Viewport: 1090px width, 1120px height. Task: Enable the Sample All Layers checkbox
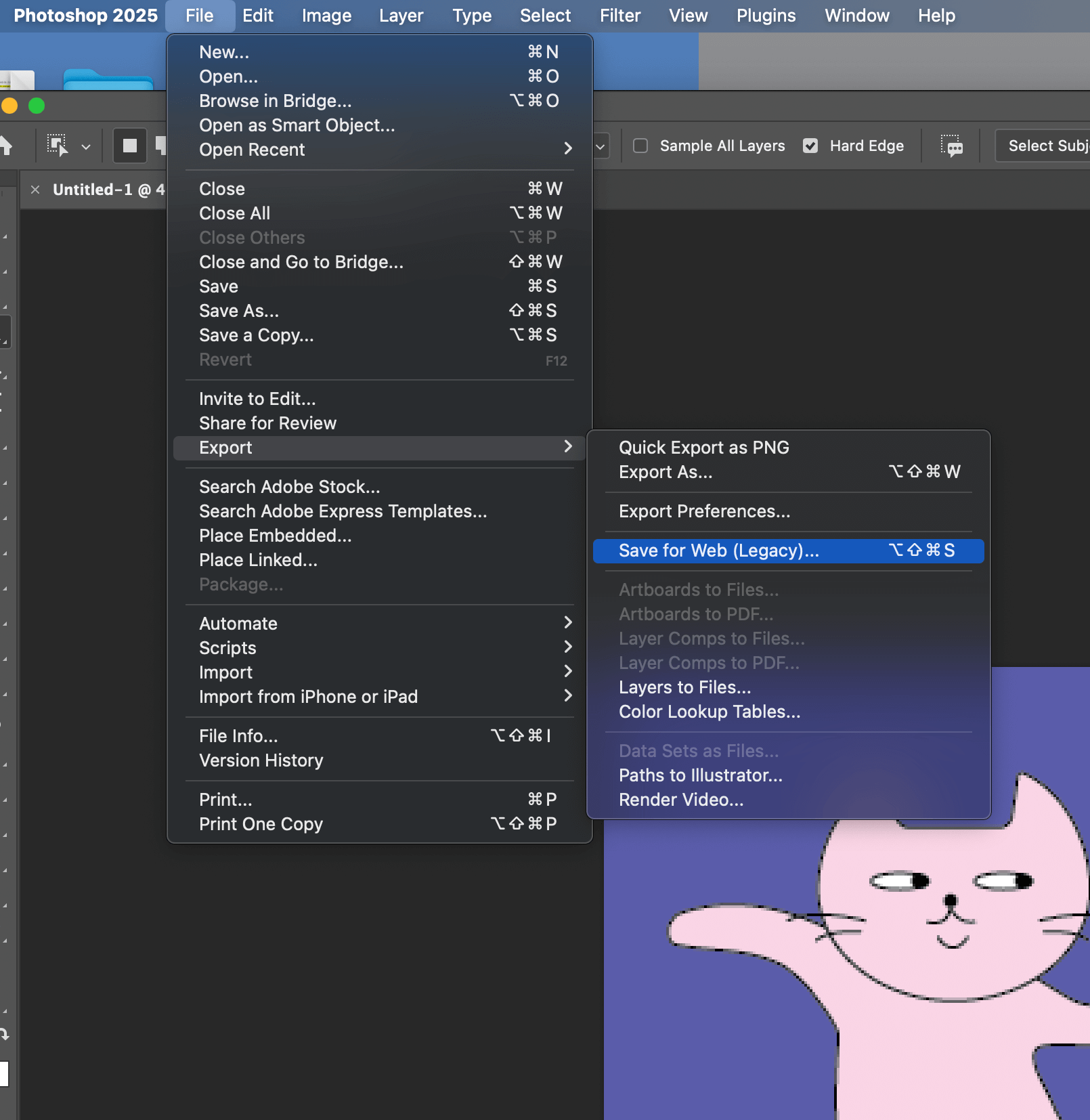[x=640, y=146]
